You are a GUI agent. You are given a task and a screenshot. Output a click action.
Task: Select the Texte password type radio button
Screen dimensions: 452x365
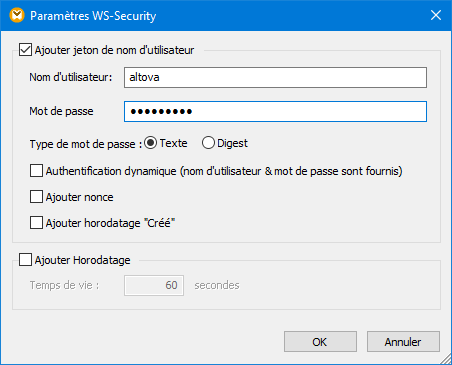point(150,143)
